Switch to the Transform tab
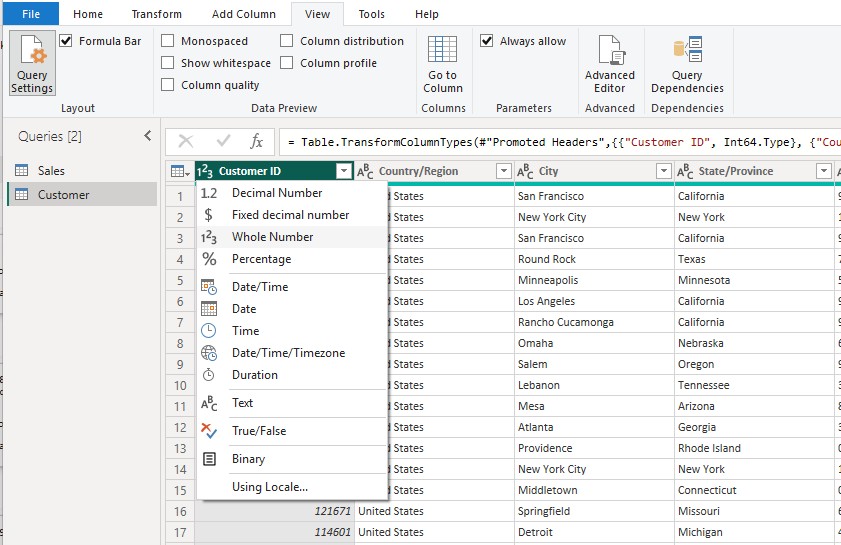 pos(157,14)
